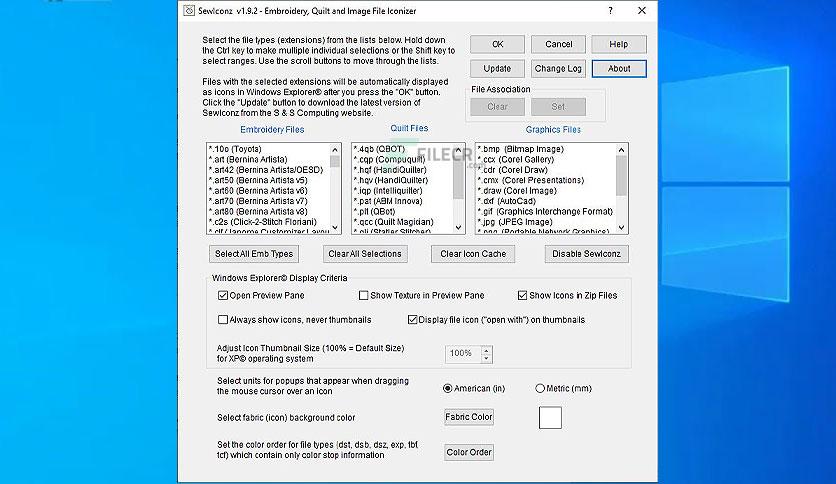Select *.iqp (Intelliquilter) entry
The image size is (836, 484).
click(403, 191)
